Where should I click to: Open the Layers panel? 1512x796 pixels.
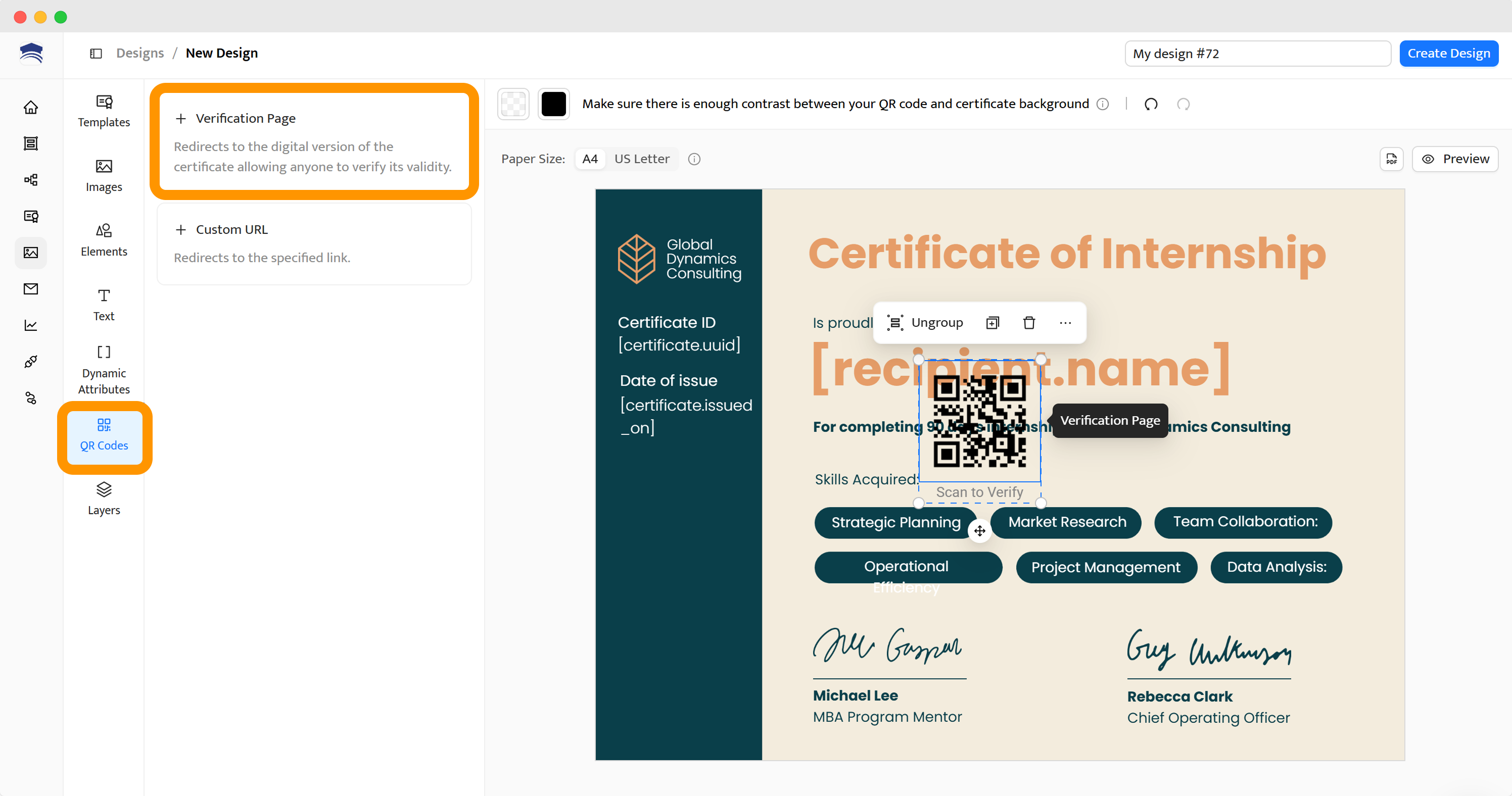[x=104, y=499]
